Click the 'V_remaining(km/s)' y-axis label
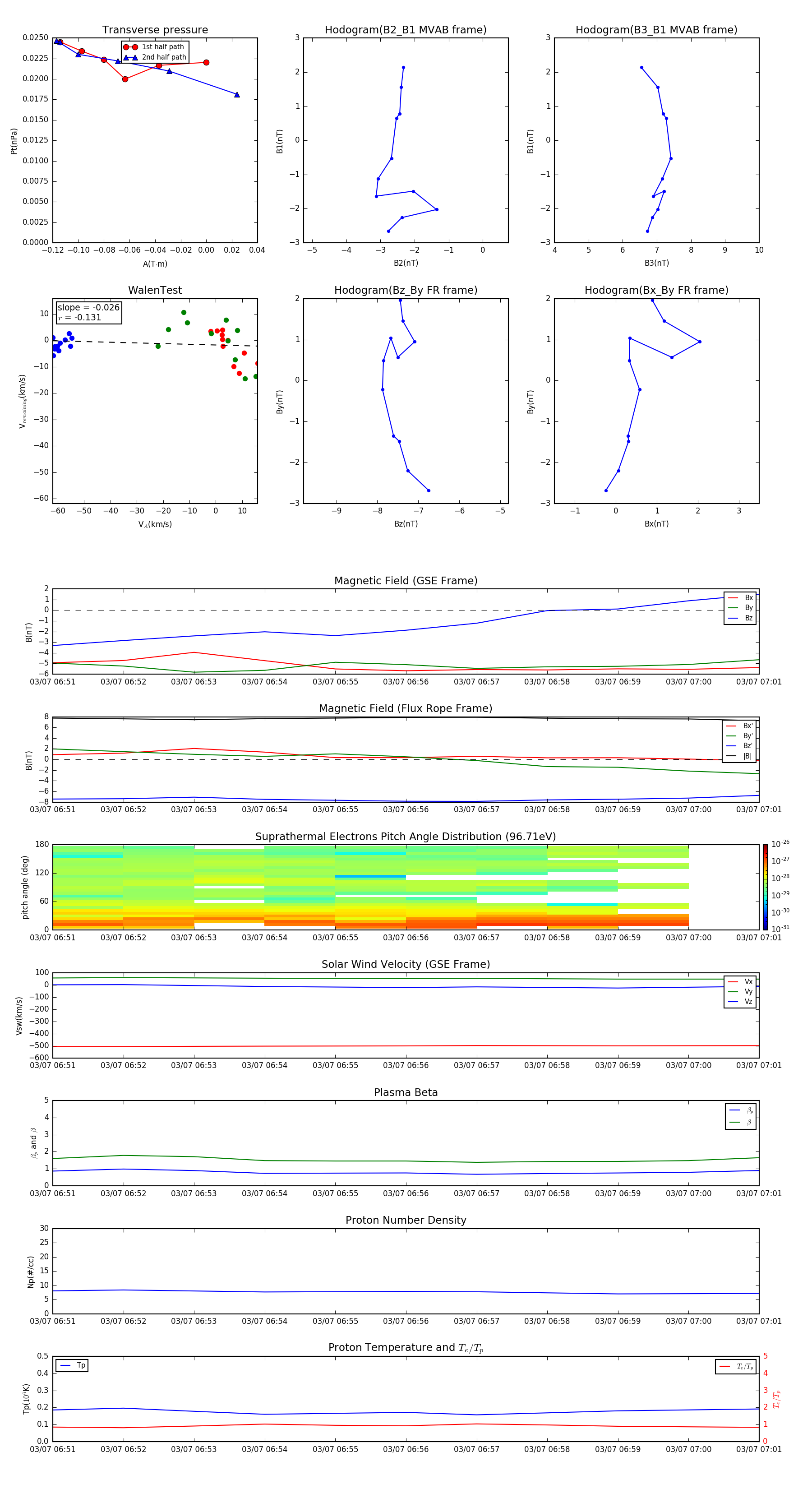Viewport: 812px width, 1489px height. pos(23,401)
